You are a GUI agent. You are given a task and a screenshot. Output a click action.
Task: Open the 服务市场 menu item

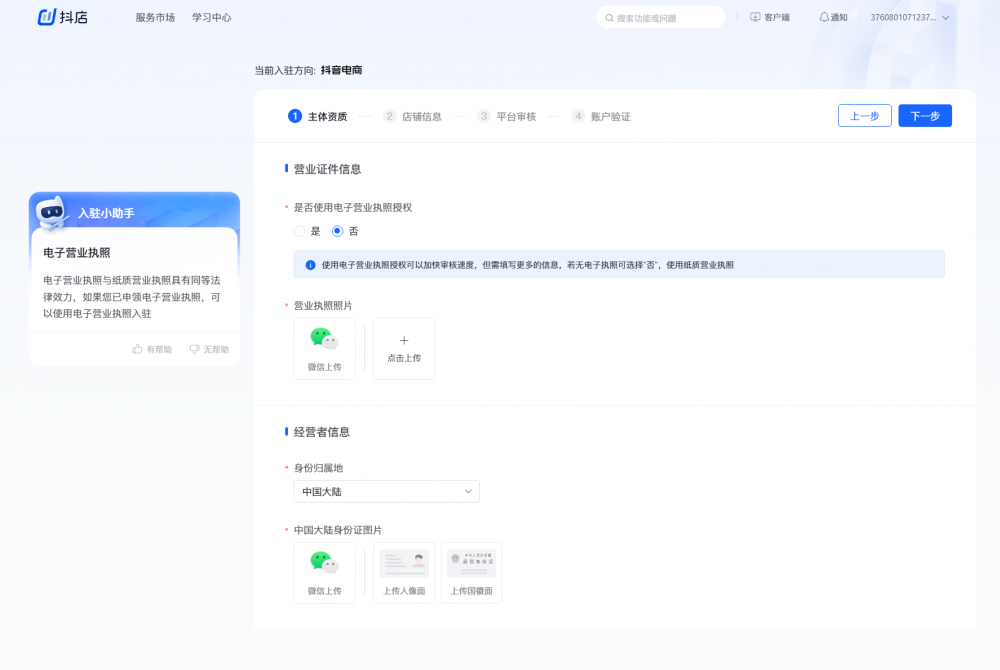[x=155, y=17]
